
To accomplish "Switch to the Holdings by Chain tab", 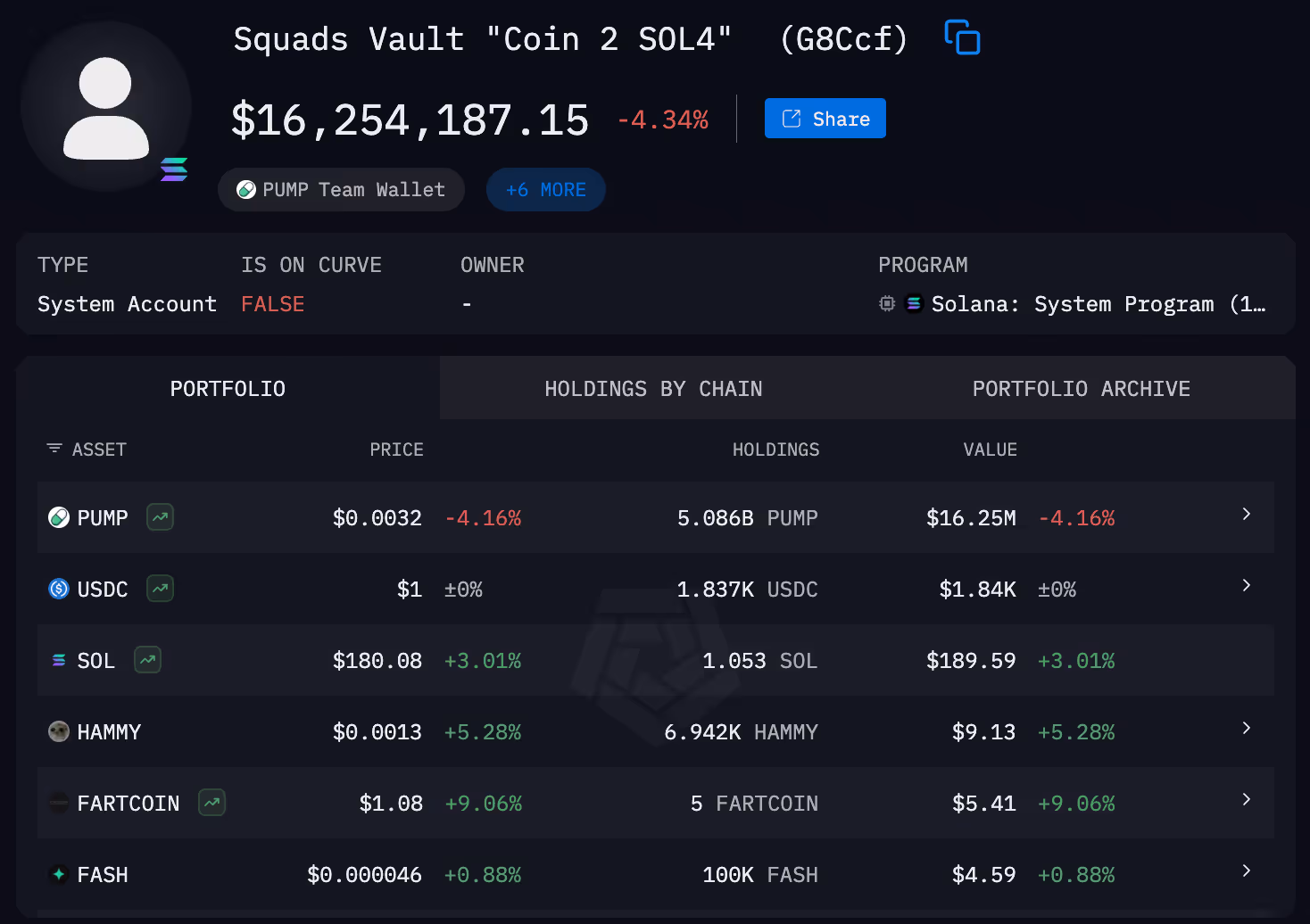I will (652, 388).
